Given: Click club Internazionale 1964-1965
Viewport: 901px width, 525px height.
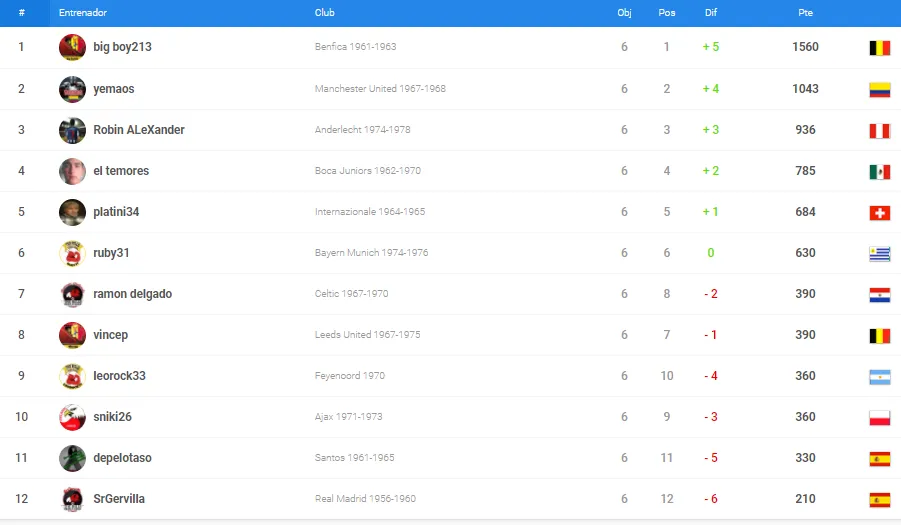Looking at the screenshot, I should [369, 212].
